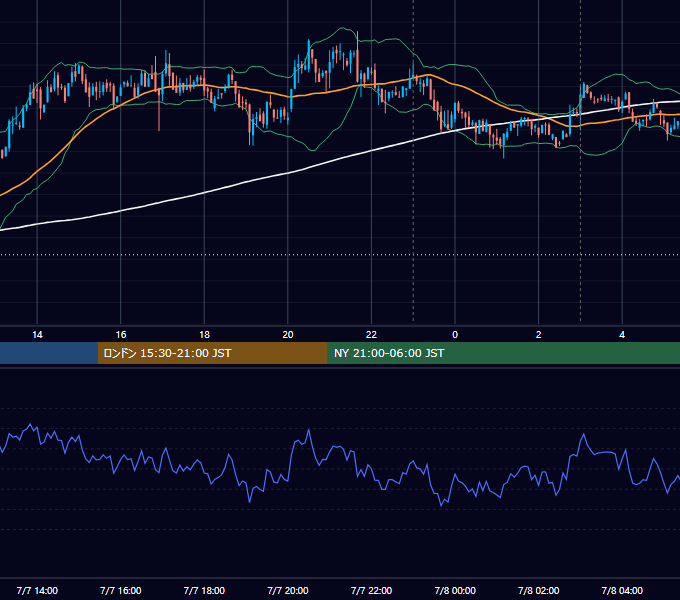Image resolution: width=680 pixels, height=600 pixels.
Task: Click the 16 hour label on price chart axis
Action: 121,335
